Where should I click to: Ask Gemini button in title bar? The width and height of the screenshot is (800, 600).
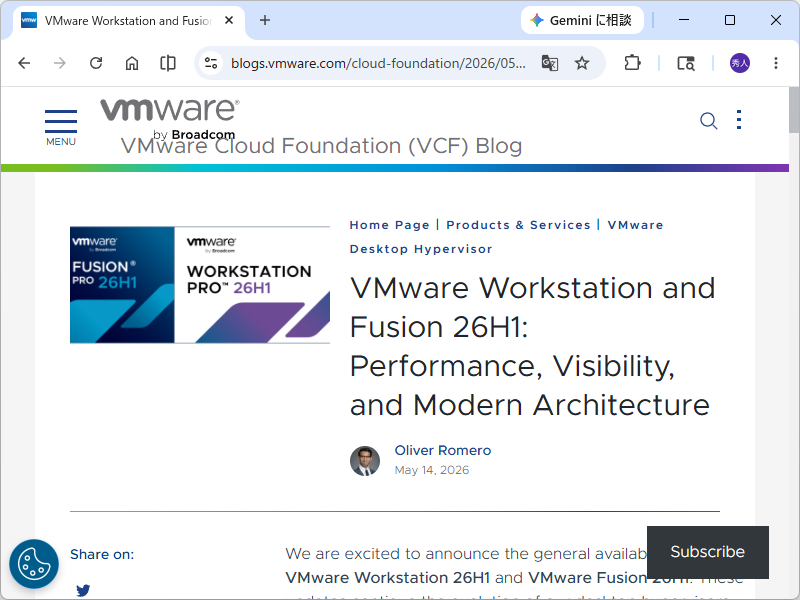pyautogui.click(x=582, y=20)
